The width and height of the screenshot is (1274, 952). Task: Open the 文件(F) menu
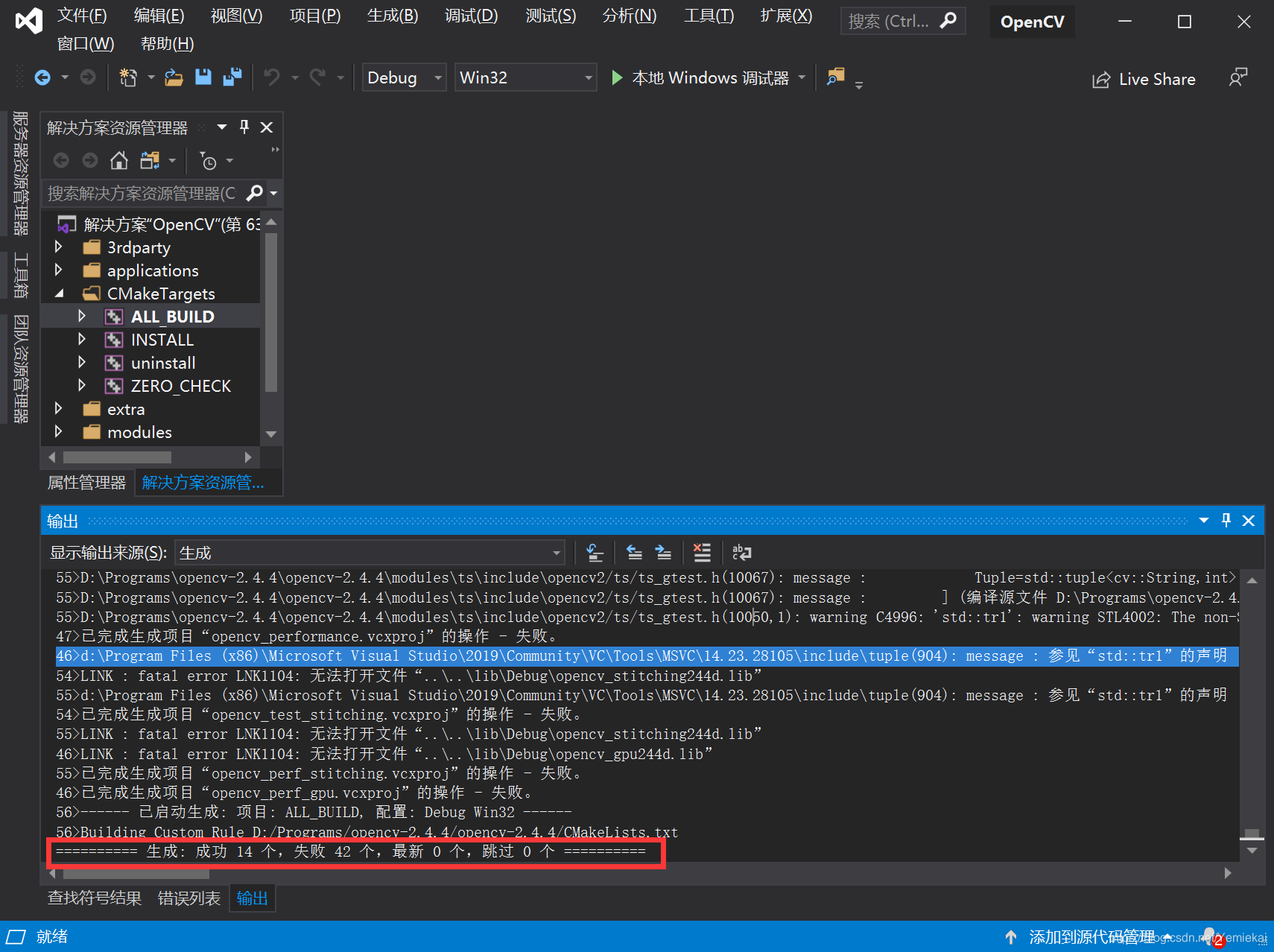tap(82, 16)
